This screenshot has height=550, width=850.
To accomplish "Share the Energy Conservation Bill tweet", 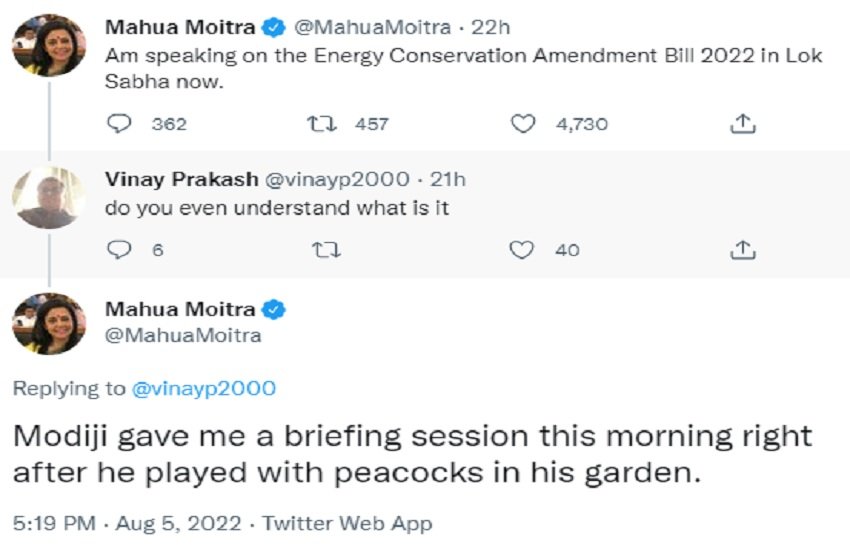I will tap(741, 124).
